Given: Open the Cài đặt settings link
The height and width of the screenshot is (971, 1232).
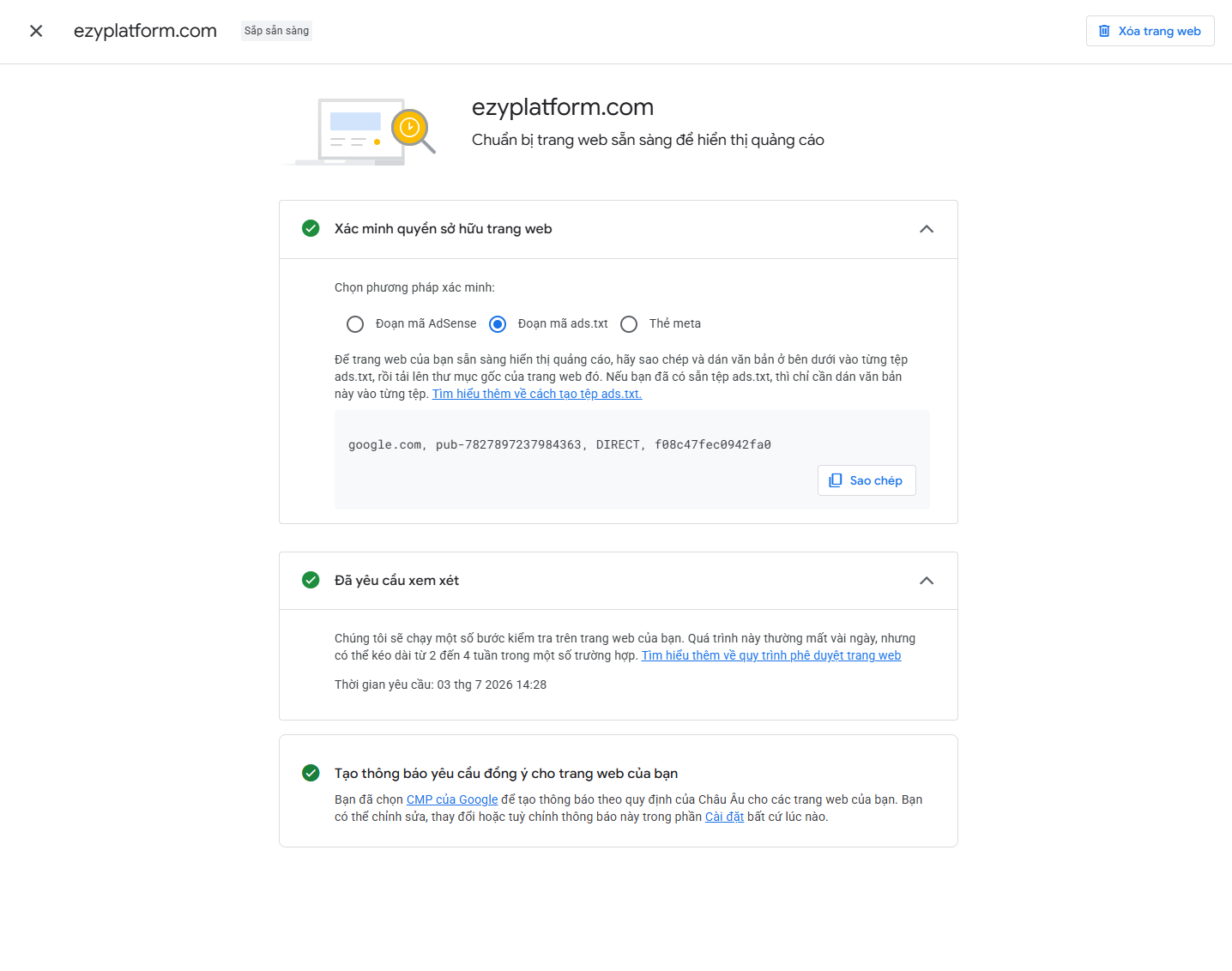Looking at the screenshot, I should click(724, 817).
